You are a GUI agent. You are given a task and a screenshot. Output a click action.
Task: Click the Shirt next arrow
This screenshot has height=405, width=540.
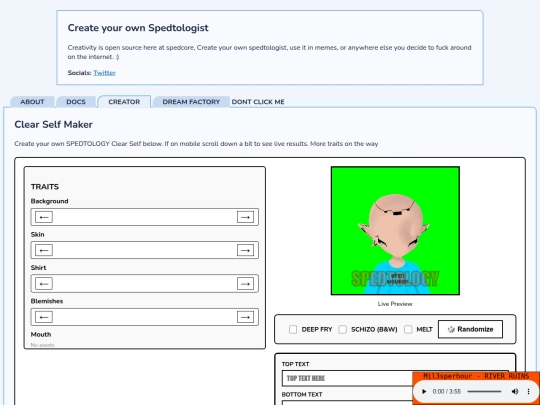(x=245, y=284)
